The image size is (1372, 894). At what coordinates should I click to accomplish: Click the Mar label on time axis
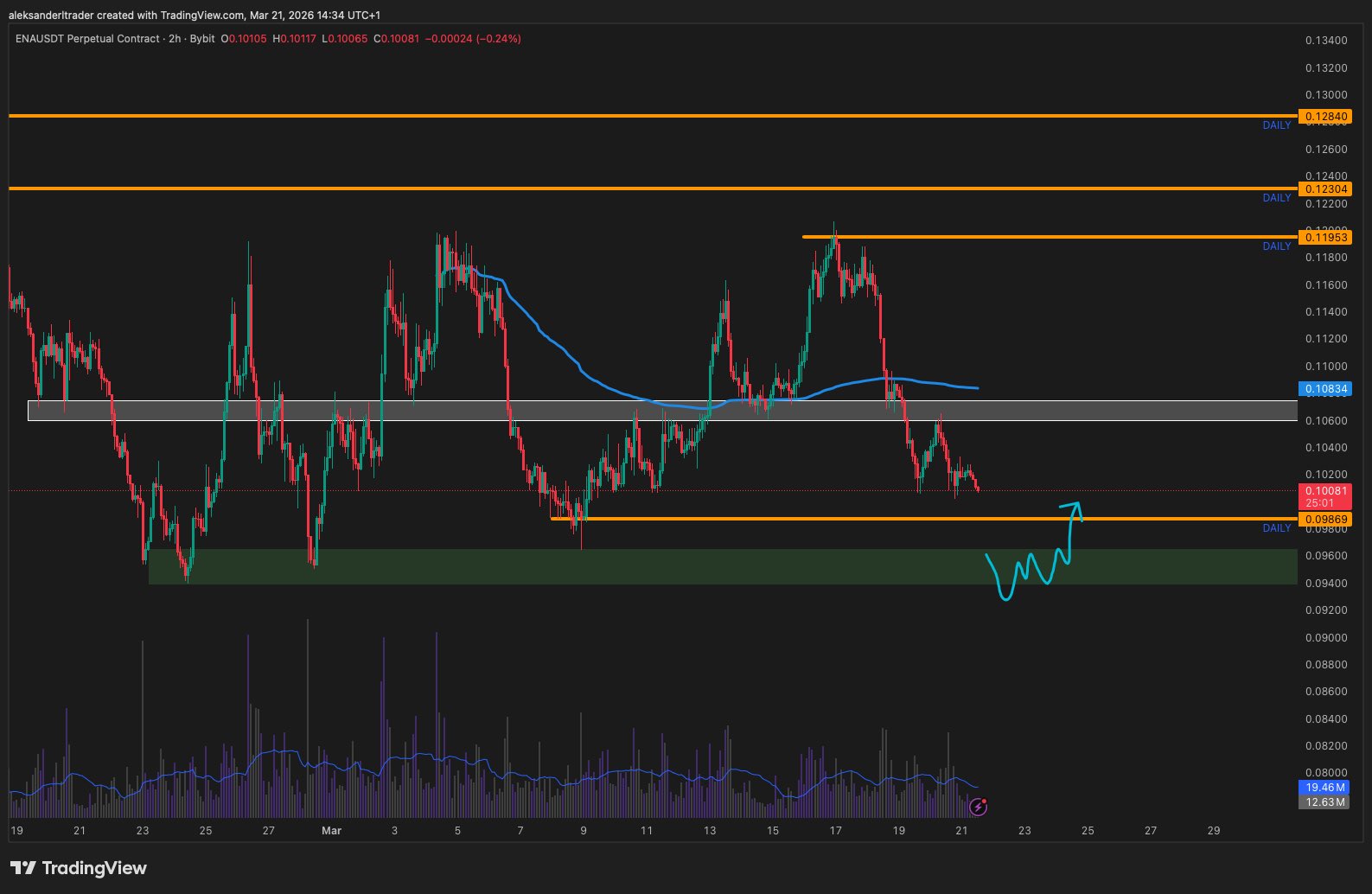(331, 831)
